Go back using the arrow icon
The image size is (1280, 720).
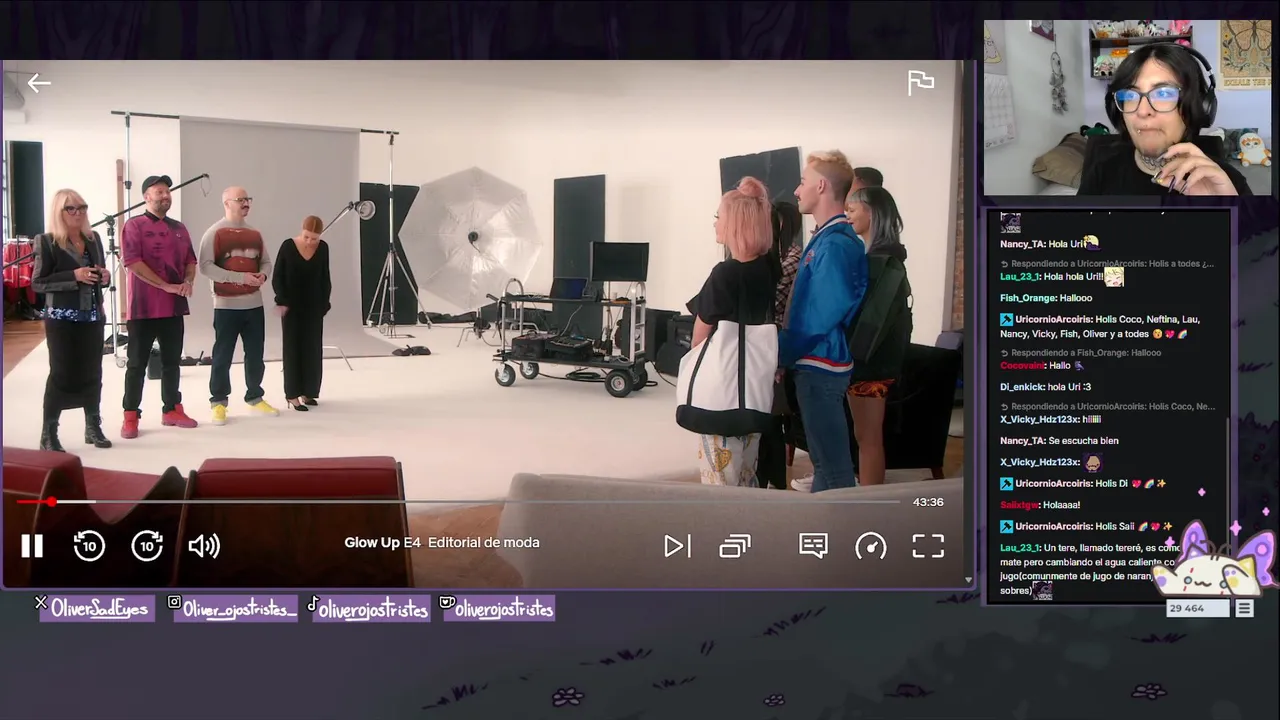tap(39, 84)
